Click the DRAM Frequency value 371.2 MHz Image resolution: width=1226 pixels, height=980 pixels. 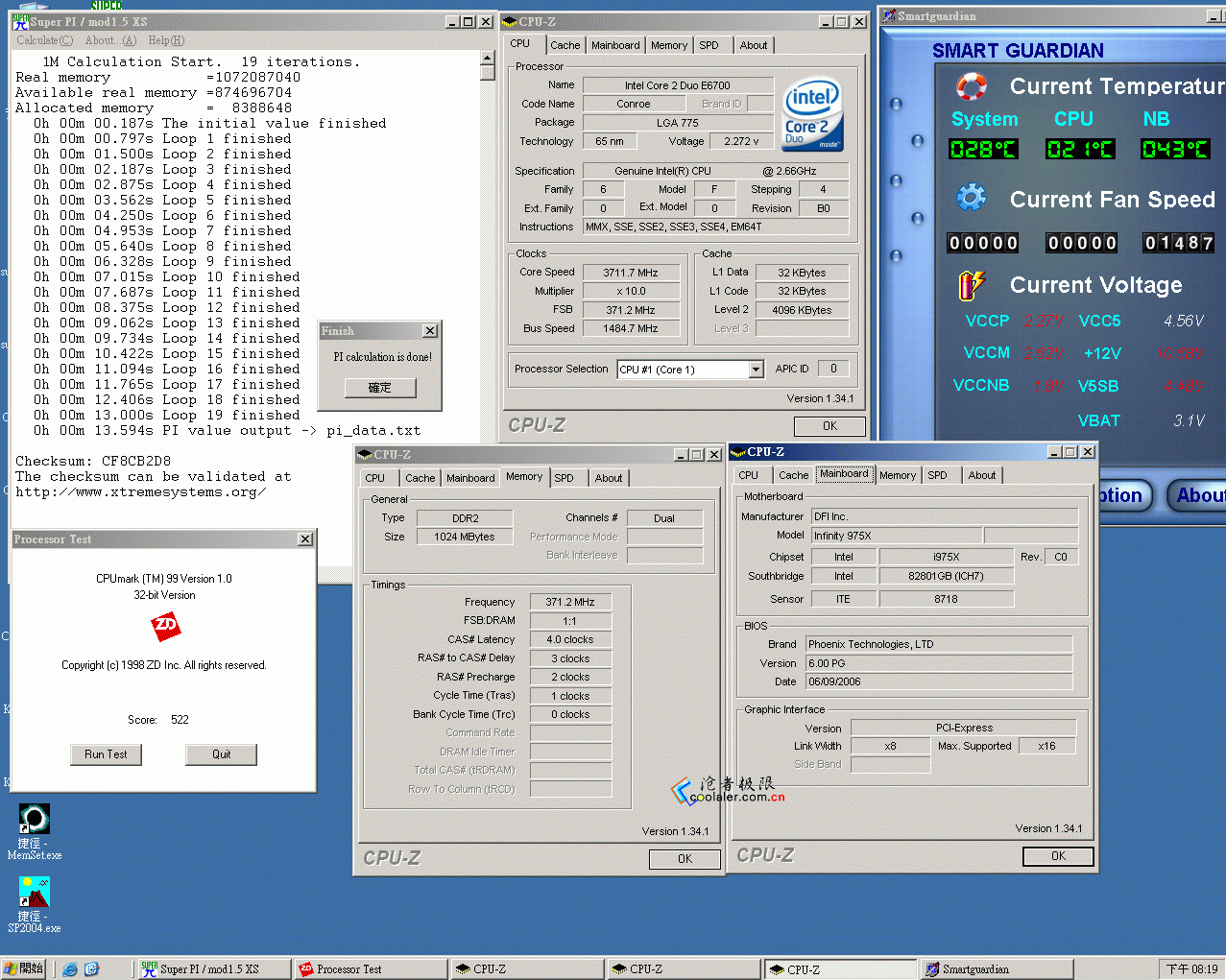pyautogui.click(x=570, y=602)
